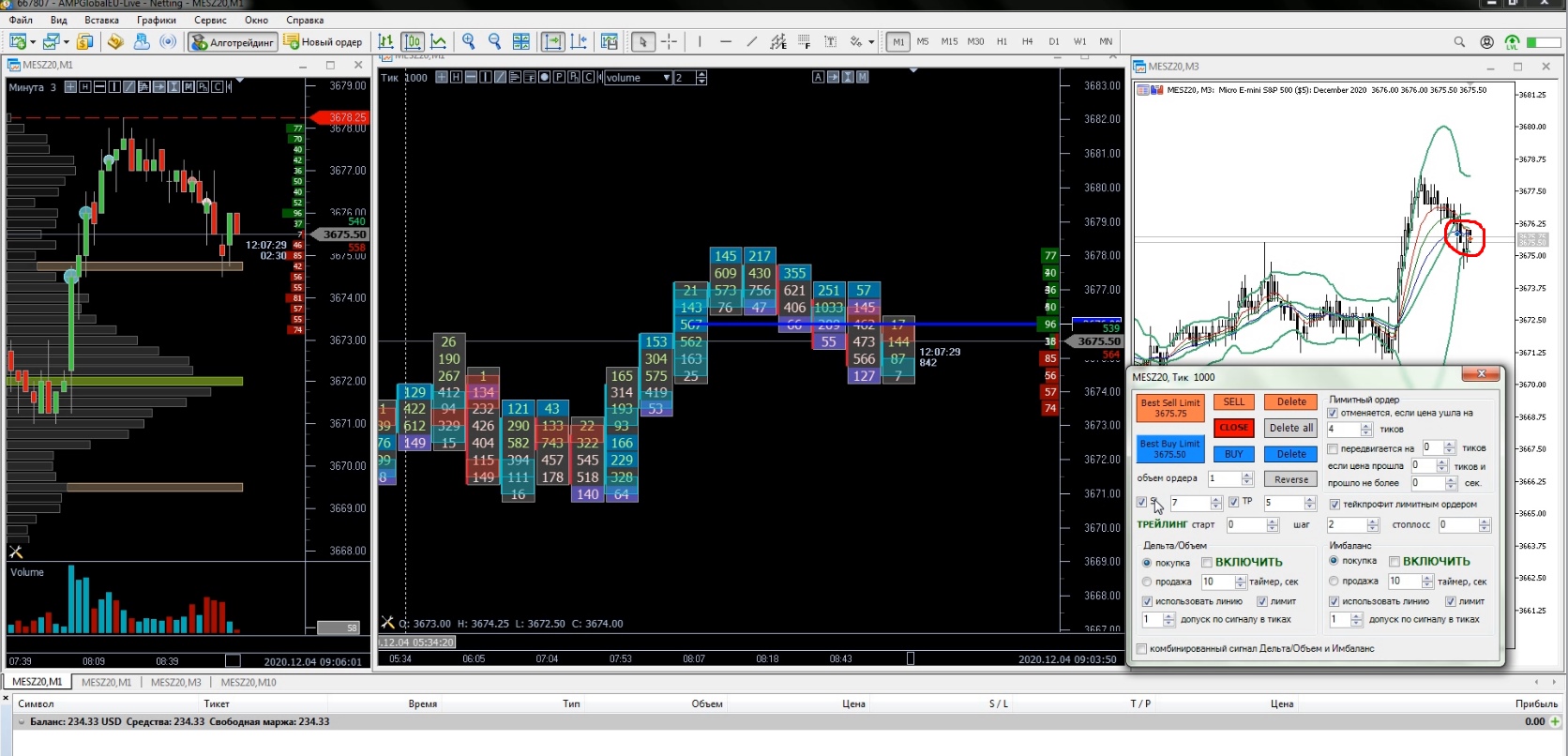Open the Сервис menu
The width and height of the screenshot is (1568, 756).
(210, 20)
